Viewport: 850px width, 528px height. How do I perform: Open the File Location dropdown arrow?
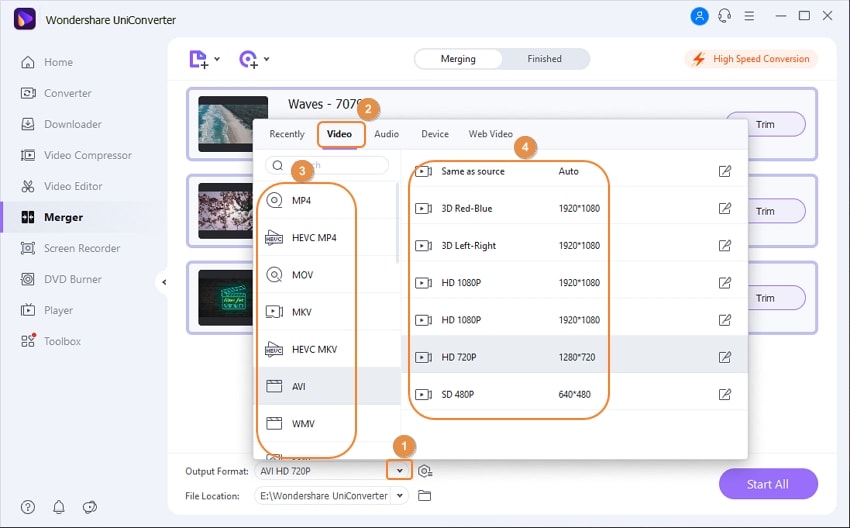[x=400, y=495]
